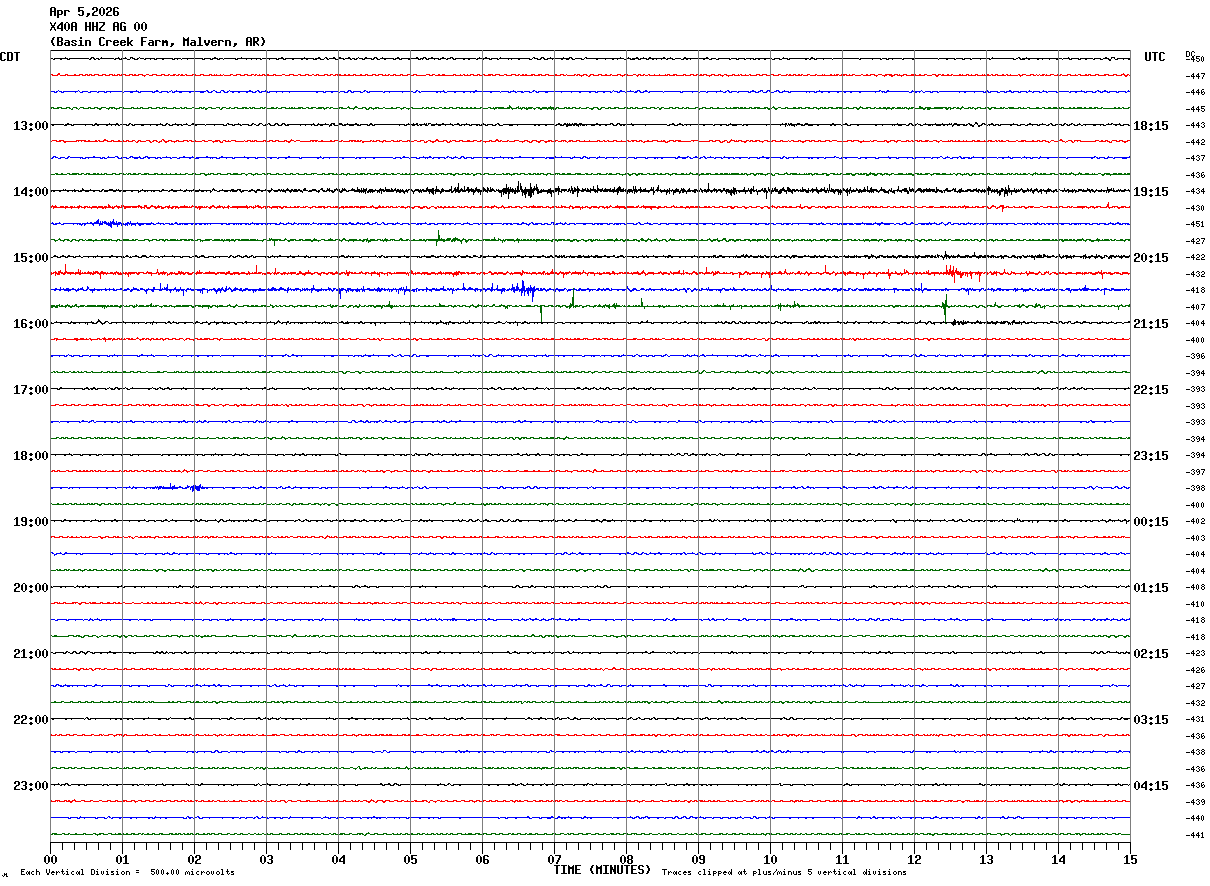Select the 17:00 CDT hour label
Image resolution: width=1210 pixels, height=886 pixels.
coord(31,390)
